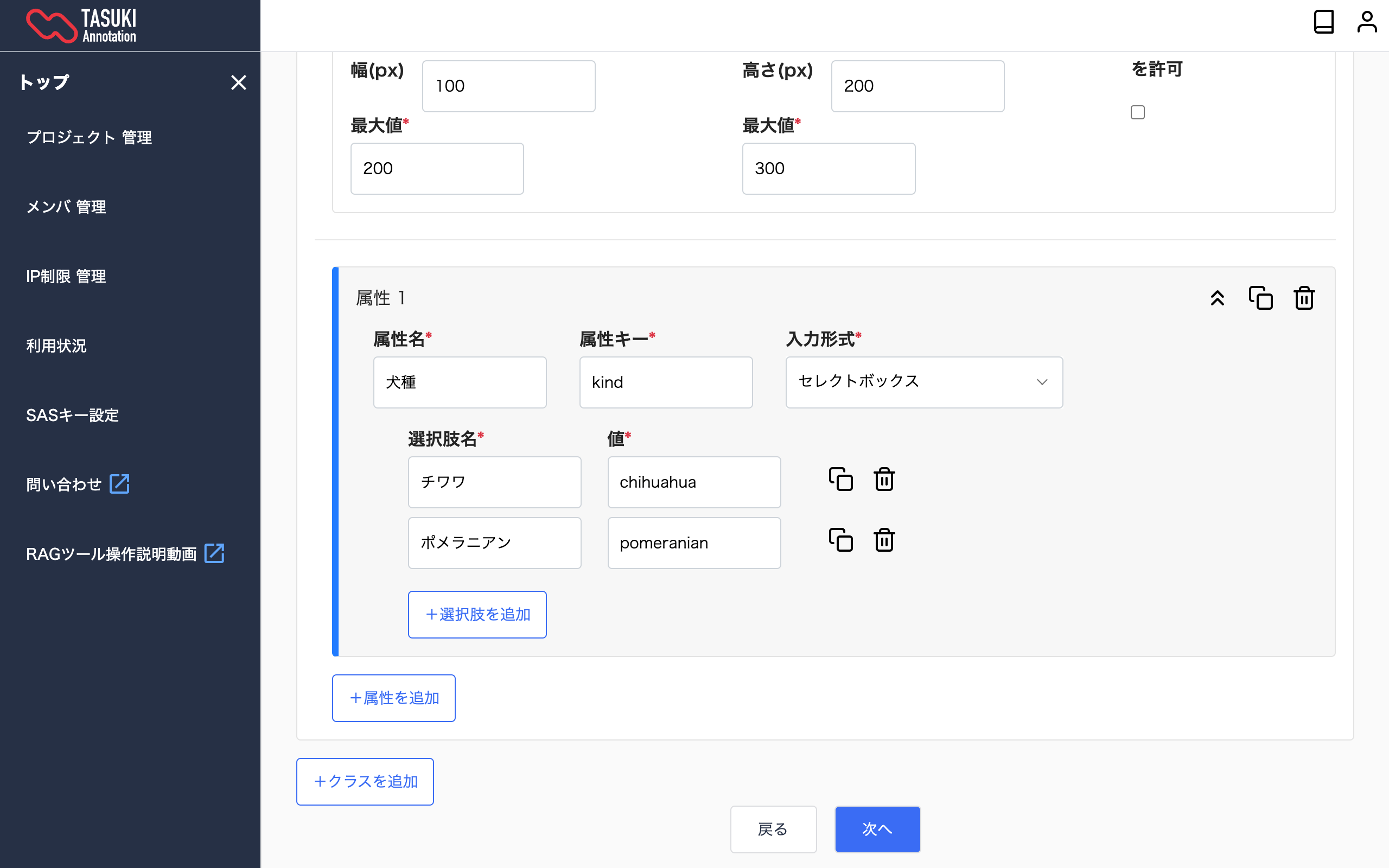Click the +クラスを追加 button
The width and height of the screenshot is (1389, 868).
pos(365,781)
